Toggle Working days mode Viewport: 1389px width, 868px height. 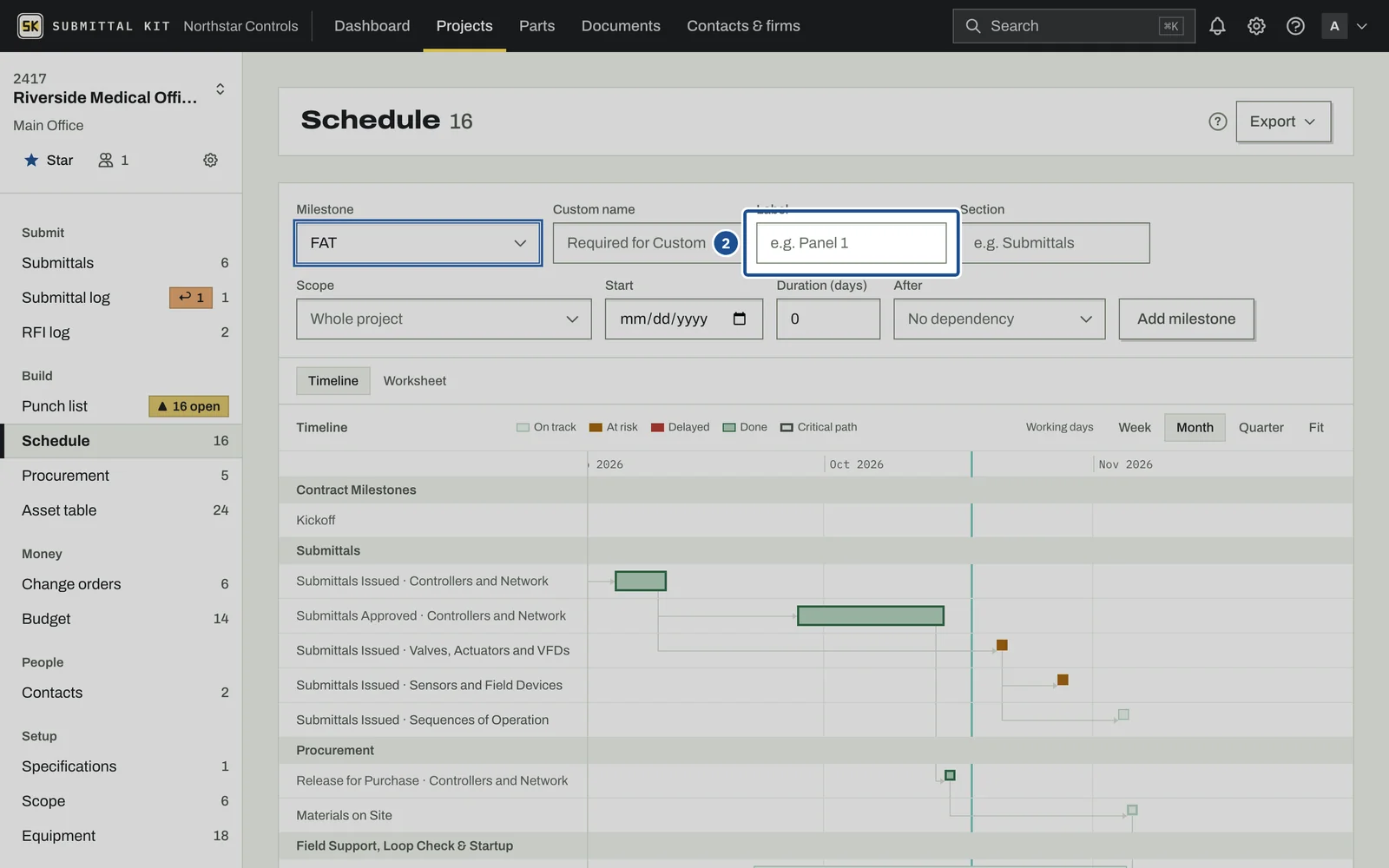(1059, 427)
